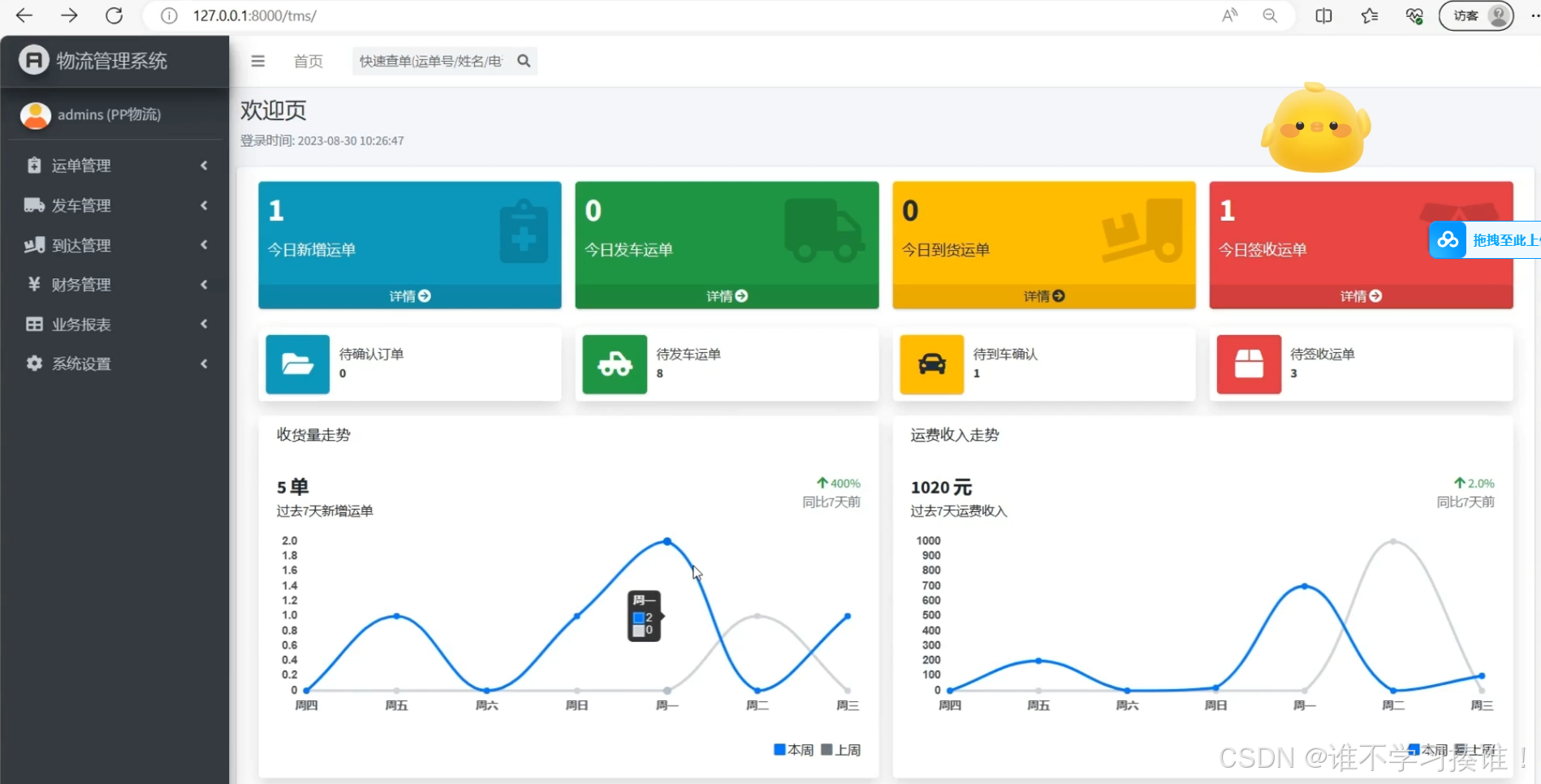Screen dimensions: 1541x784
Task: Open 详情 on the 今日到货运单 card
Action: (1044, 296)
